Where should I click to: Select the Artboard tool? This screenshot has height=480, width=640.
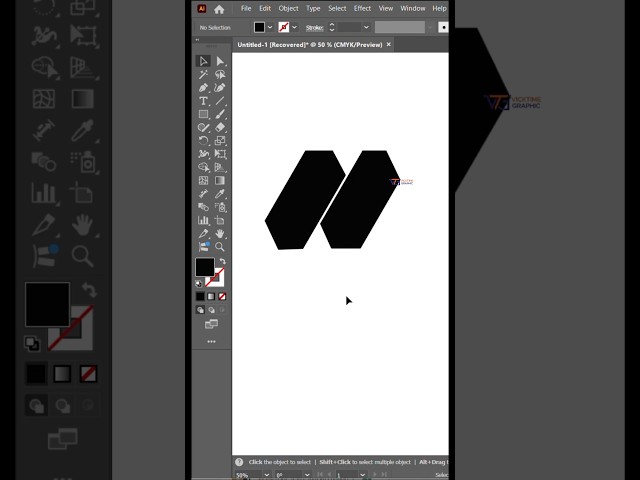pos(220,220)
